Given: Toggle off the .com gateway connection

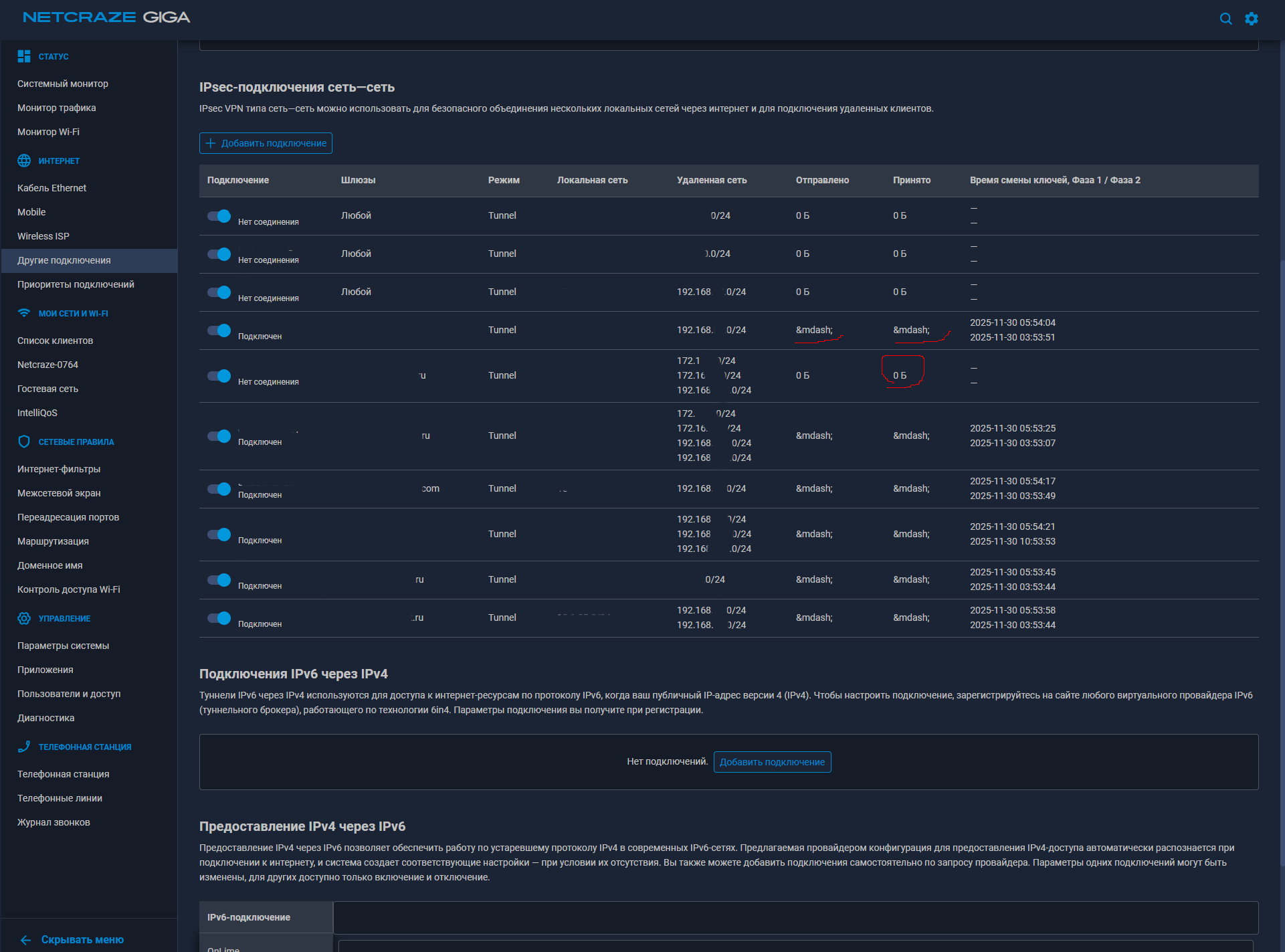Looking at the screenshot, I should click(219, 488).
